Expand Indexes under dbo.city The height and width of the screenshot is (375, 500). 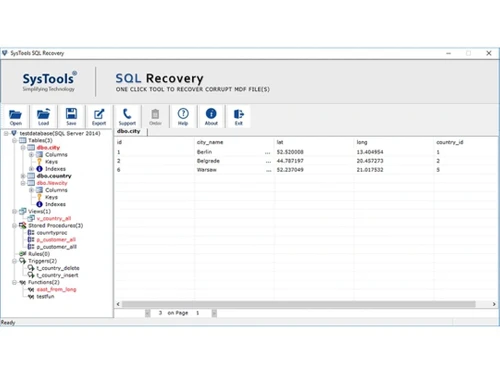(31, 169)
